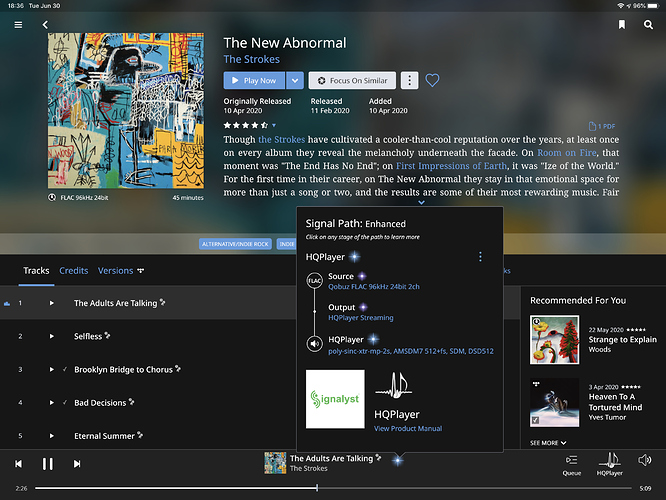Open the three-dot album options menu
666x500 pixels.
click(x=409, y=80)
